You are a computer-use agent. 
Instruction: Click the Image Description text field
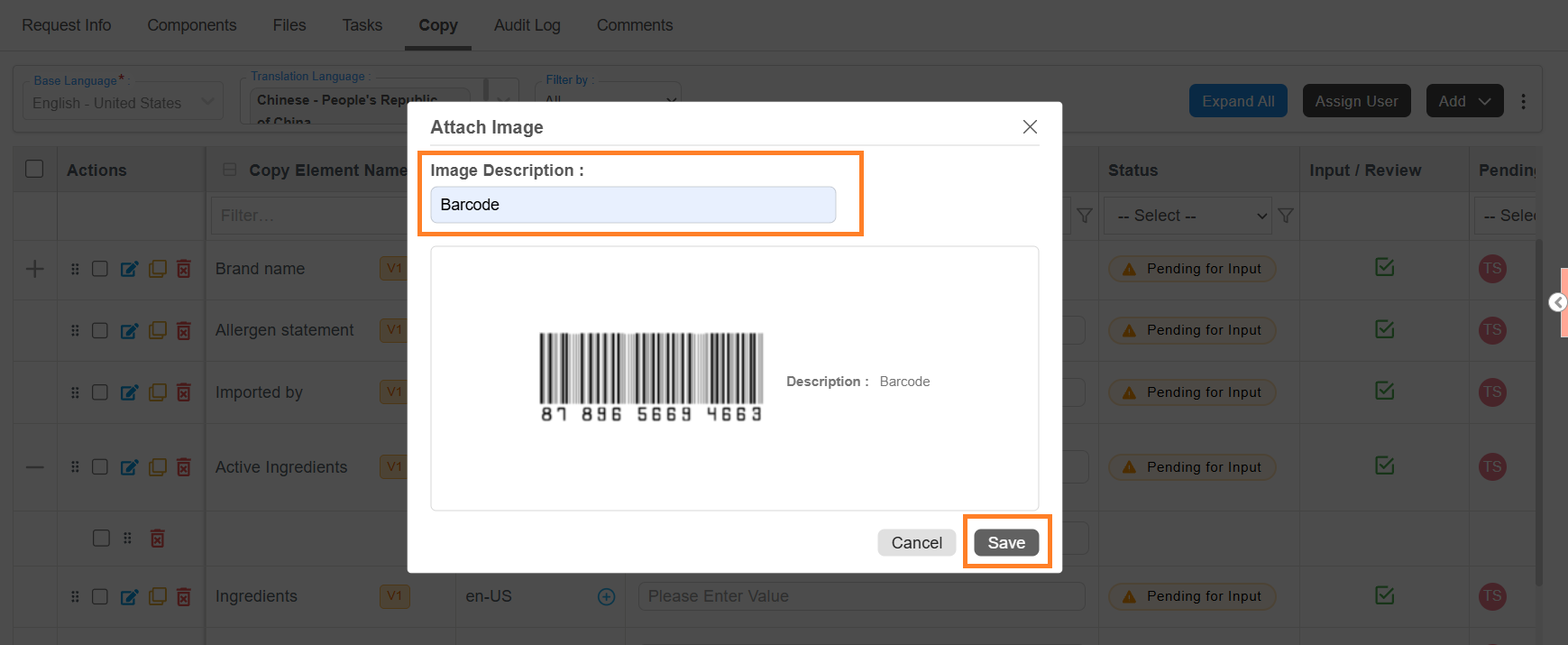click(x=633, y=205)
